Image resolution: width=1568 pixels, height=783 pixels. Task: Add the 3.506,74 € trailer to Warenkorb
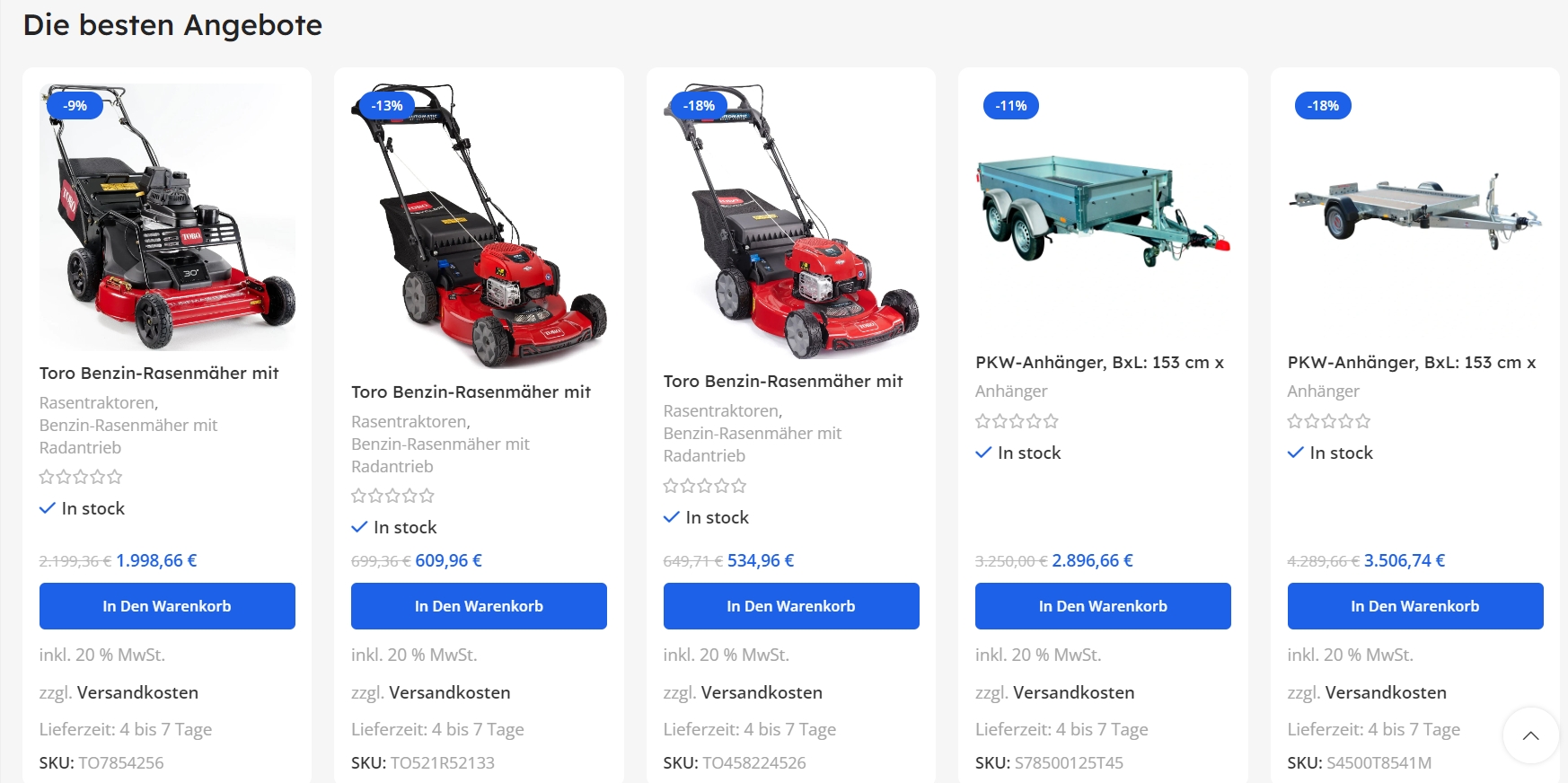(1415, 606)
